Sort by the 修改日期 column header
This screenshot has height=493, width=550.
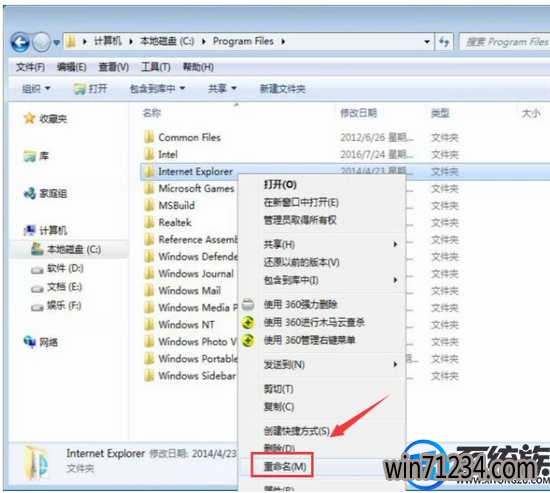click(x=358, y=113)
